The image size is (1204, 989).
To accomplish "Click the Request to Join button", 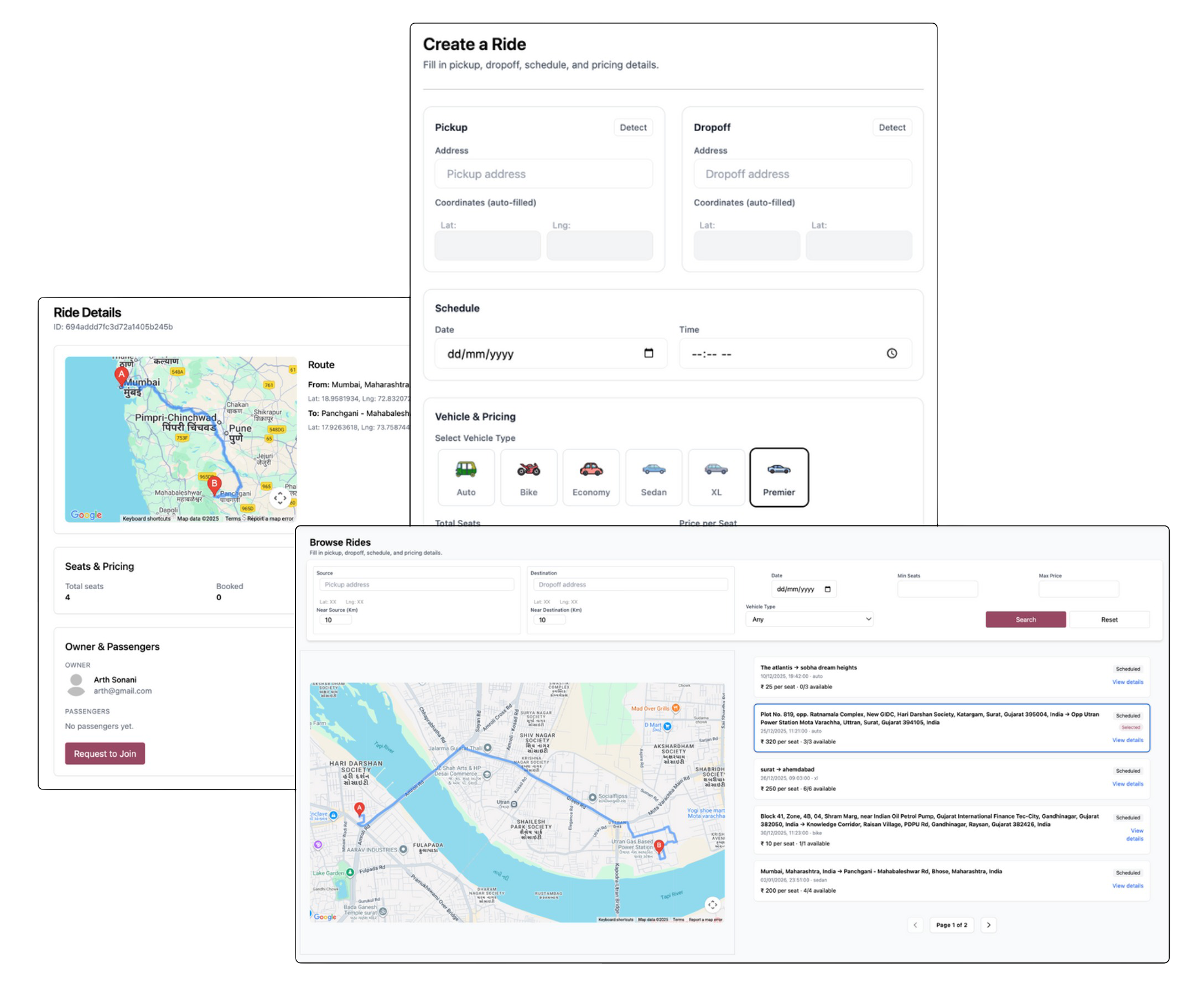I will point(105,753).
